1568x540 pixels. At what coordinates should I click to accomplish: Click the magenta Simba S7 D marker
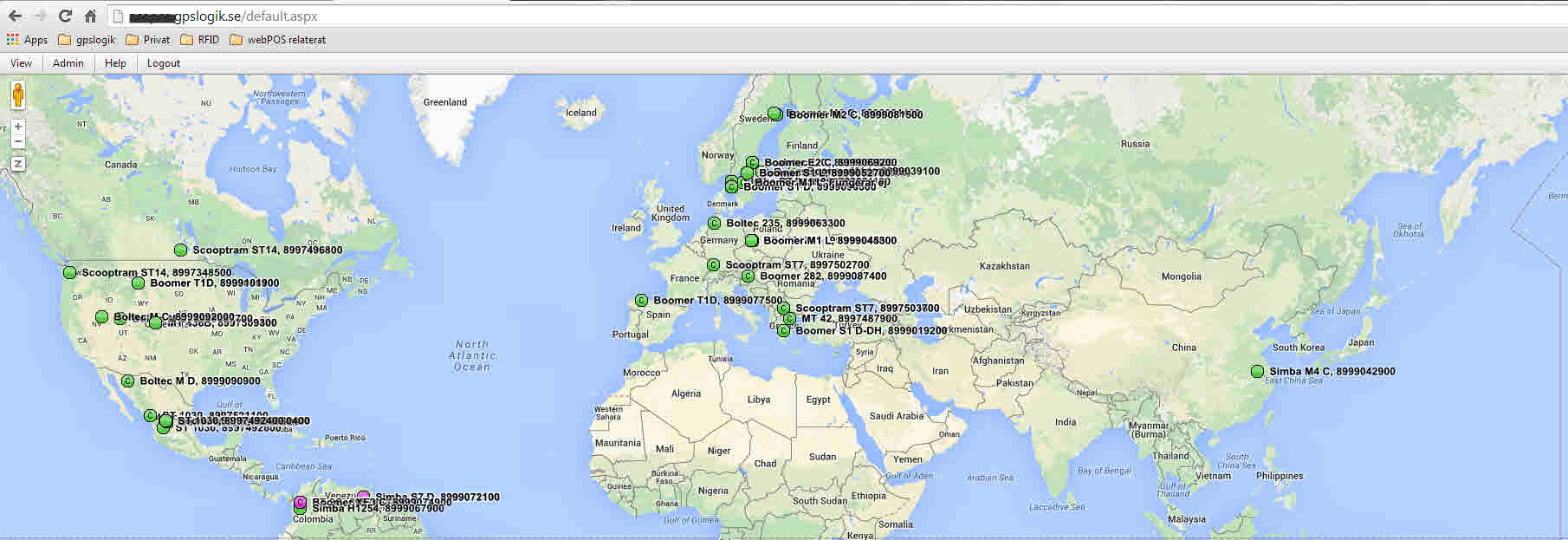(x=363, y=497)
